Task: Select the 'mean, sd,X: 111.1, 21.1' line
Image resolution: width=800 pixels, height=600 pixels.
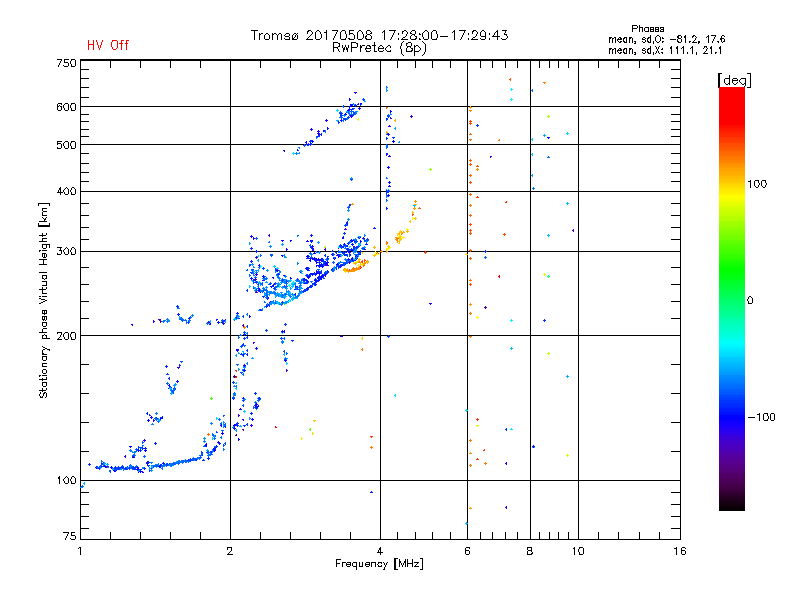Action: point(665,50)
